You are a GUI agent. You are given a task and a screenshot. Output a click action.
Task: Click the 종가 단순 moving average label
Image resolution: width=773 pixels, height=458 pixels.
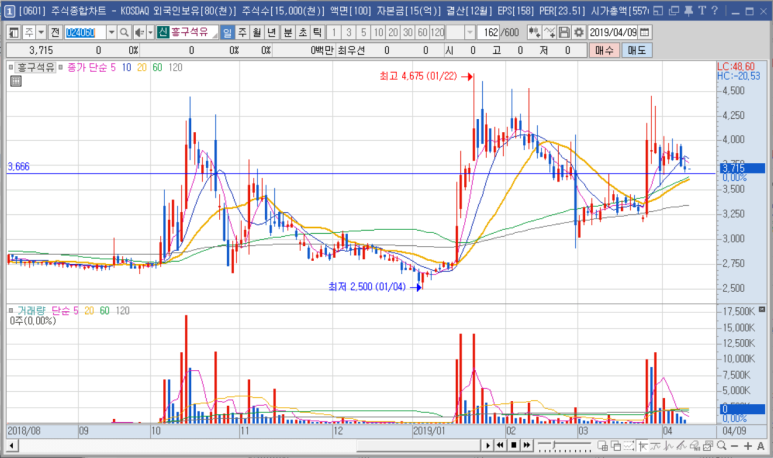click(87, 68)
